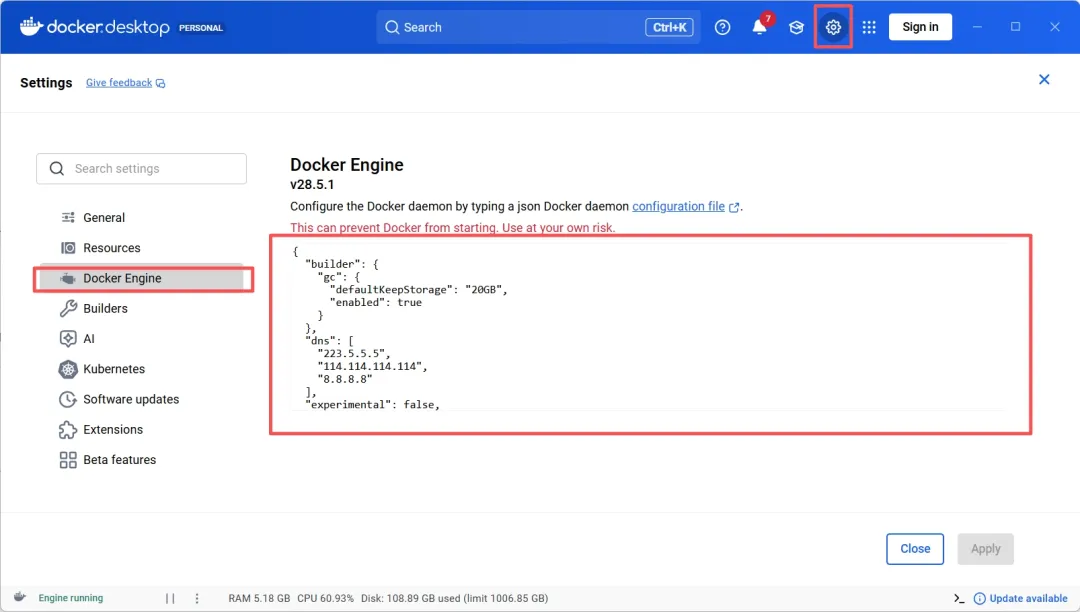This screenshot has height=612, width=1080.
Task: Click the Docker Engine whale sidebar icon
Action: point(68,278)
